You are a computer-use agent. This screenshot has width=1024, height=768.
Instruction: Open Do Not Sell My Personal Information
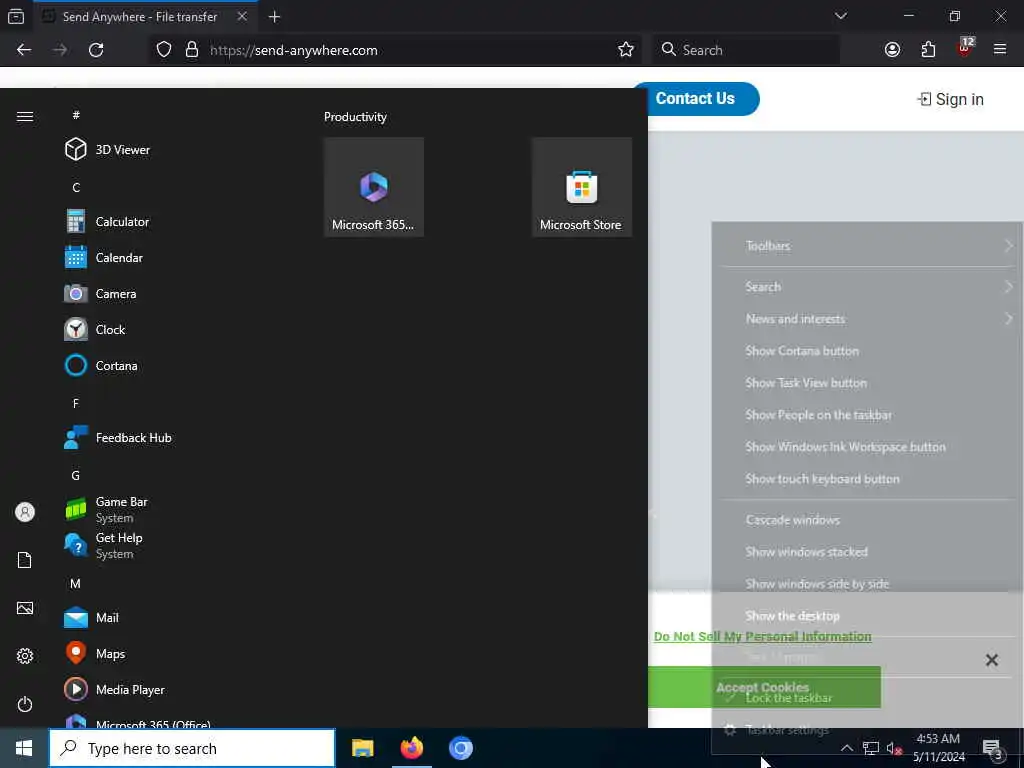(762, 636)
